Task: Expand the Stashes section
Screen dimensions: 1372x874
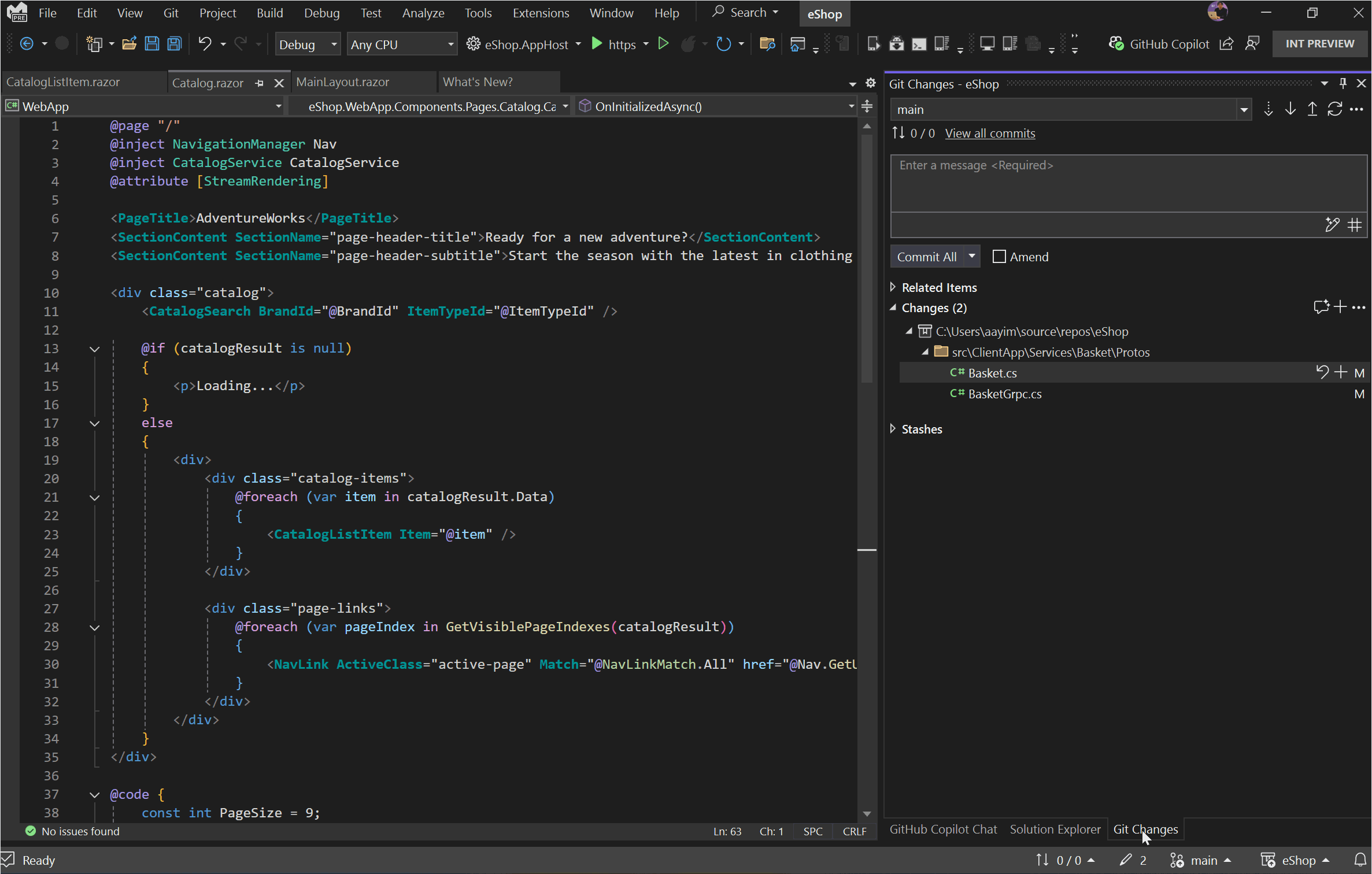Action: click(x=893, y=429)
